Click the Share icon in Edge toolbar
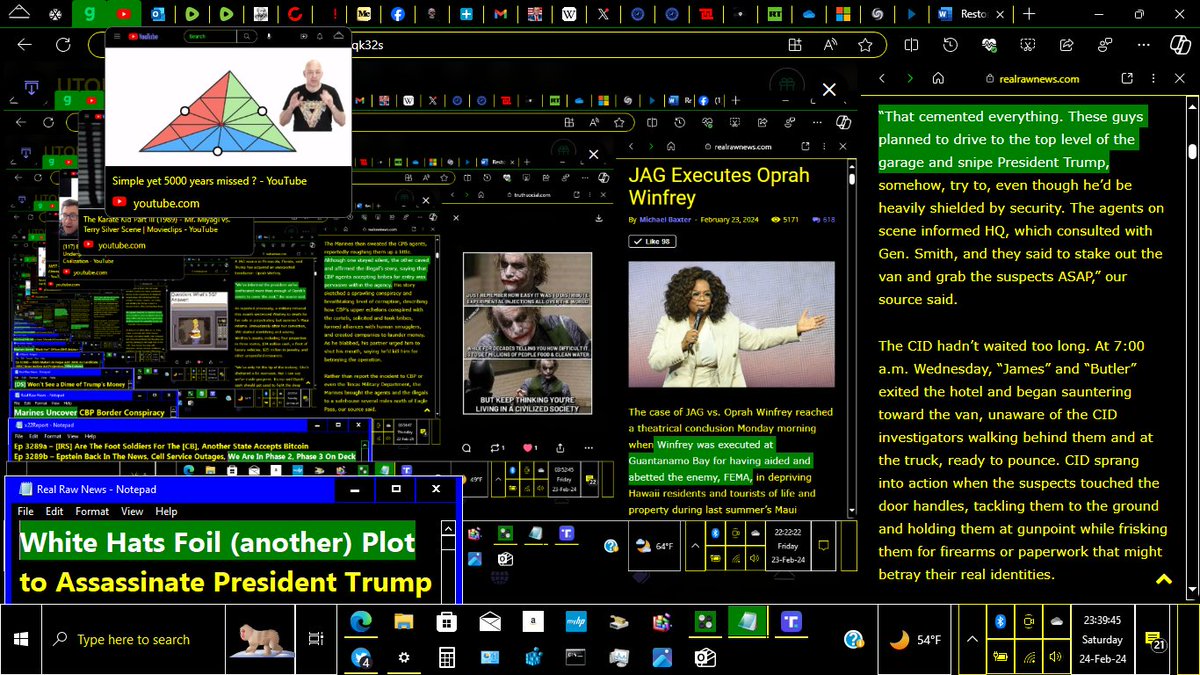The image size is (1200, 675). pyautogui.click(x=1067, y=45)
